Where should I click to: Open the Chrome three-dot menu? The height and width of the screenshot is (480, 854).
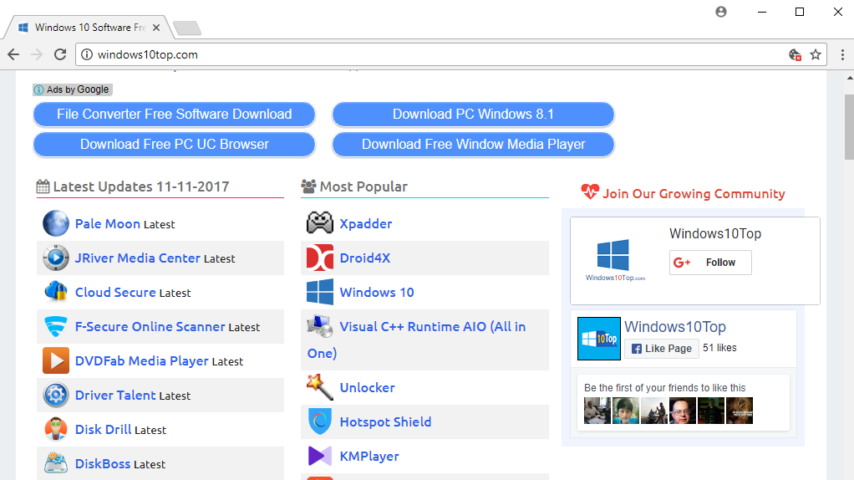[842, 54]
